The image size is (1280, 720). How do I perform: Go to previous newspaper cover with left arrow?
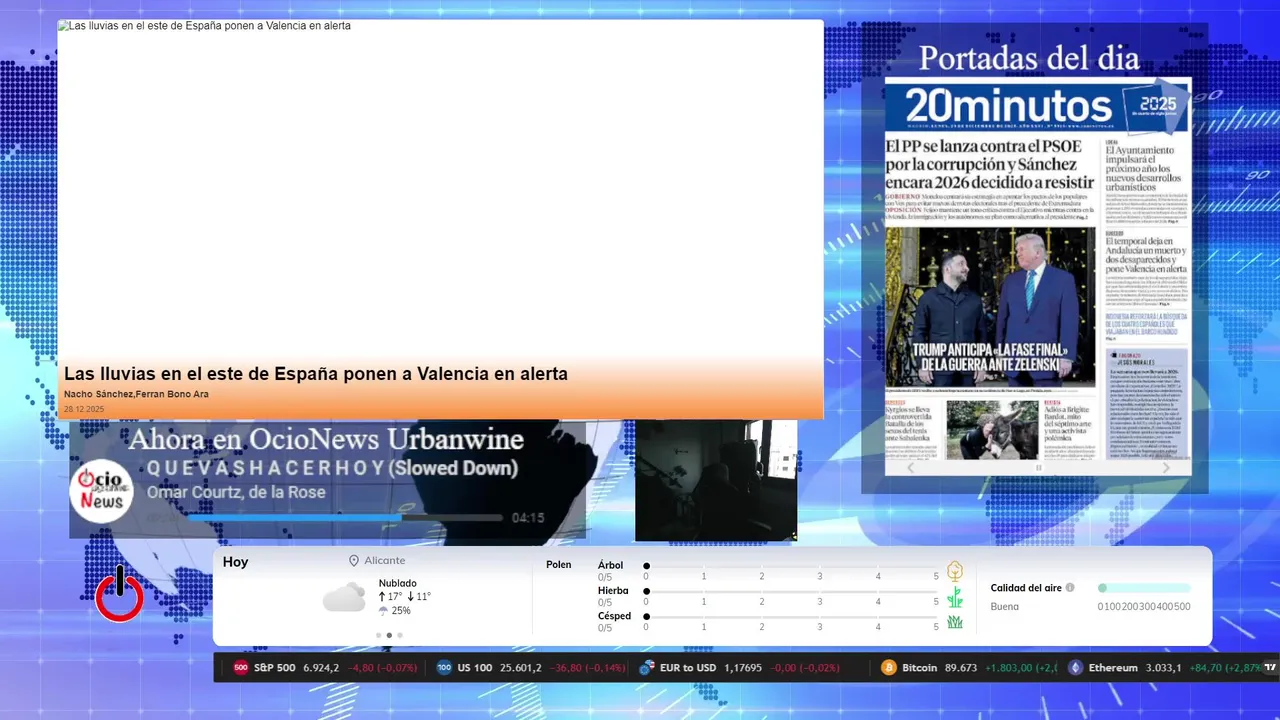[x=910, y=468]
